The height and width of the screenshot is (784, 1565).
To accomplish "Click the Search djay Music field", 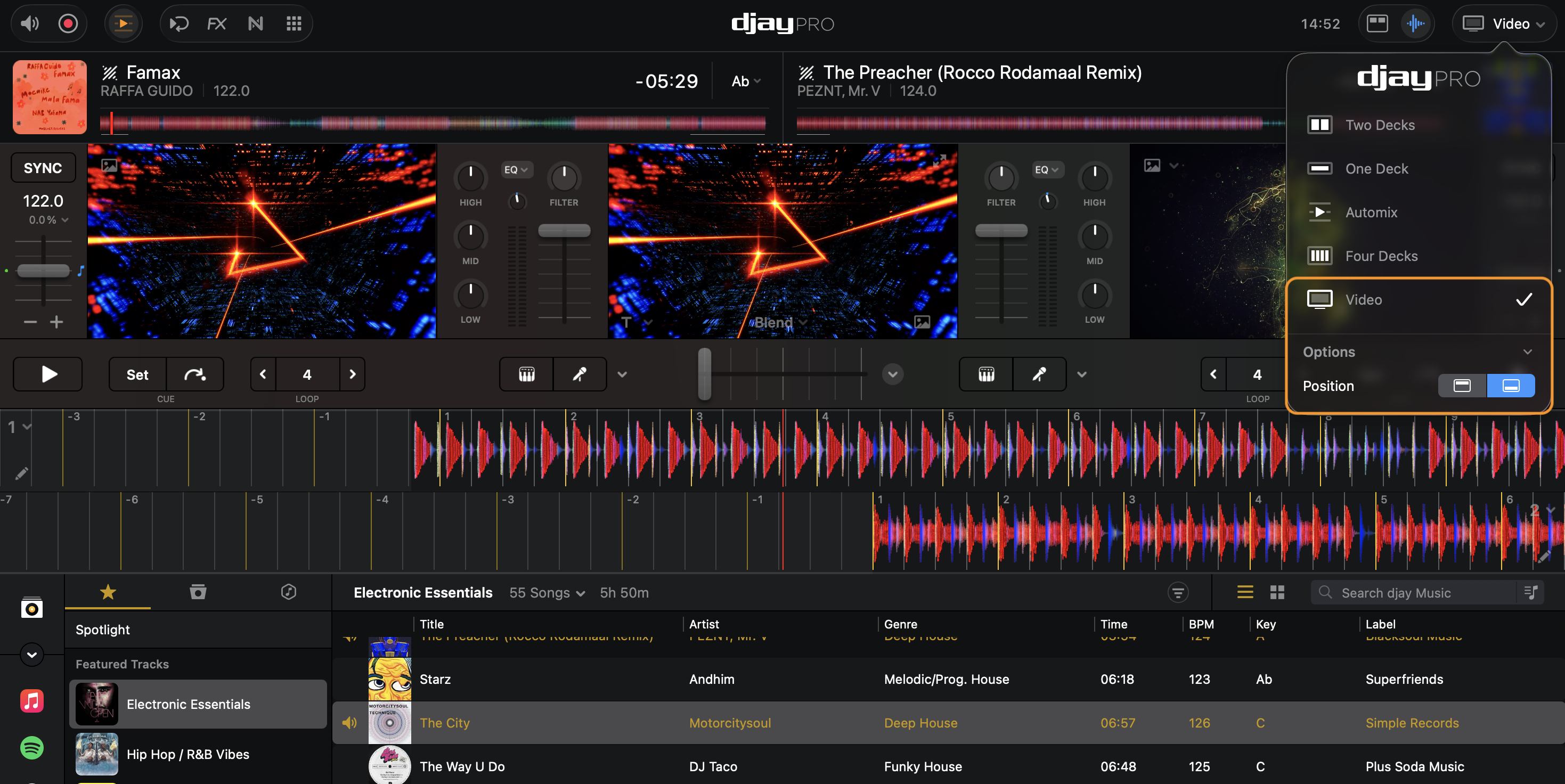I will 1415,593.
